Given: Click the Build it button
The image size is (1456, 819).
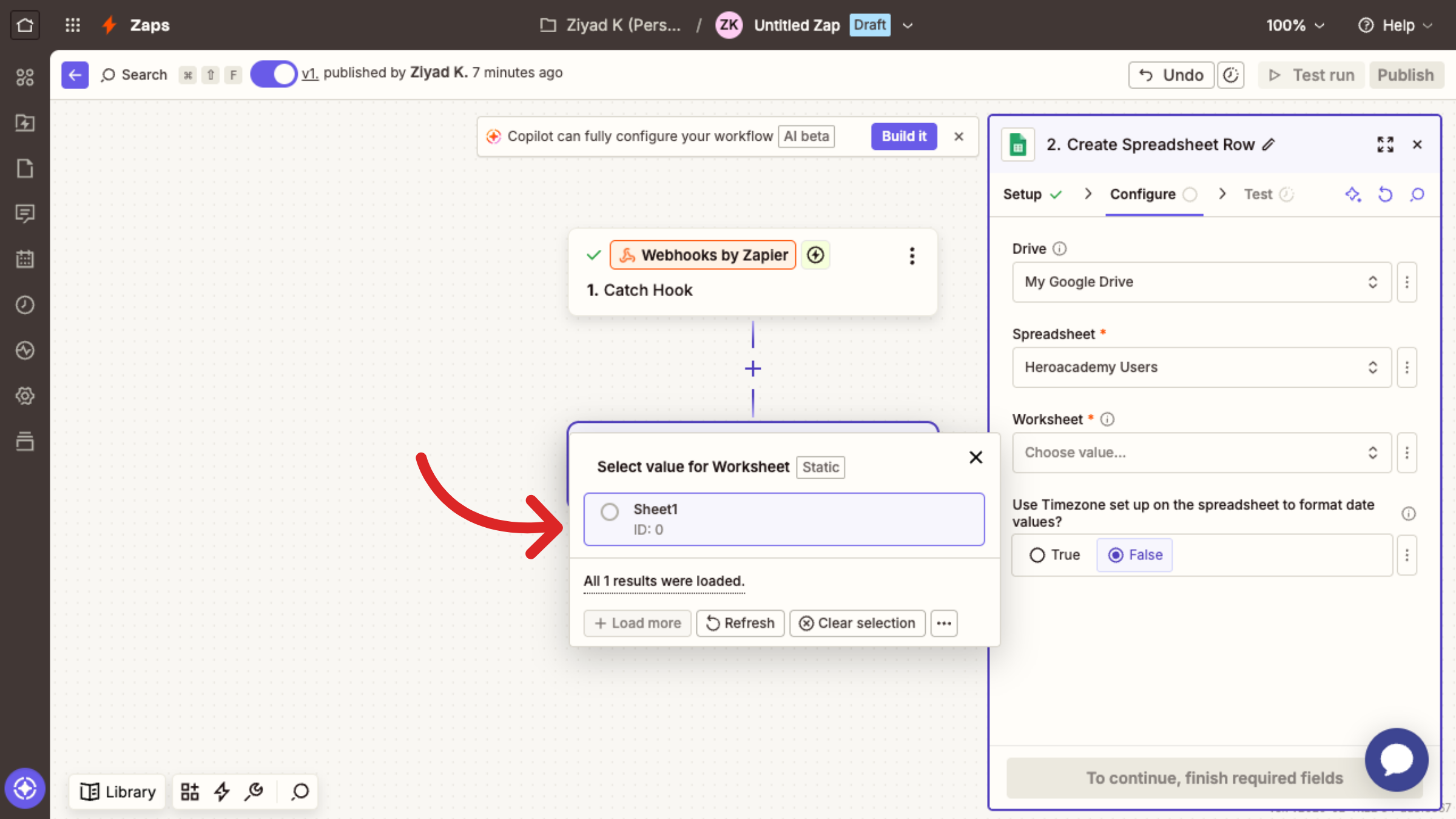Looking at the screenshot, I should pyautogui.click(x=904, y=136).
